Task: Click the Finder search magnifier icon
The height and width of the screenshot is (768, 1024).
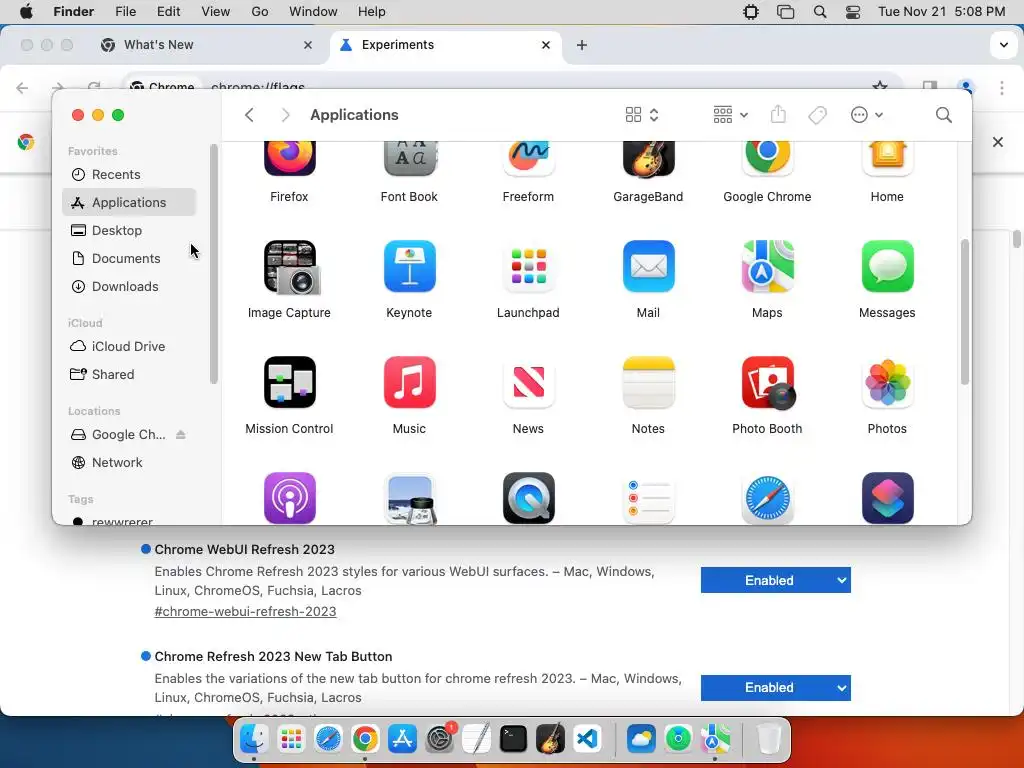Action: pyautogui.click(x=943, y=115)
